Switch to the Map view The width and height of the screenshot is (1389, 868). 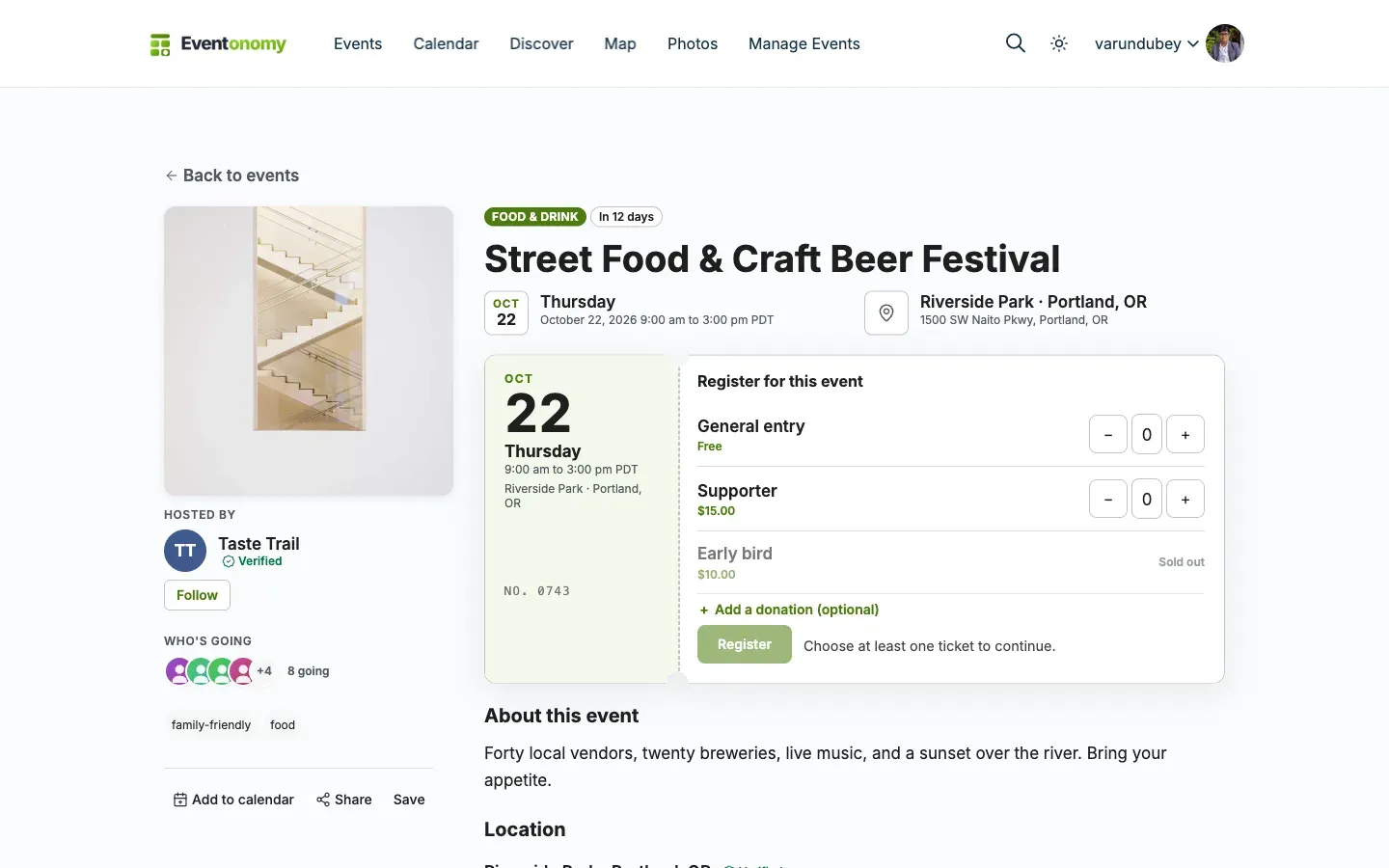pyautogui.click(x=620, y=43)
